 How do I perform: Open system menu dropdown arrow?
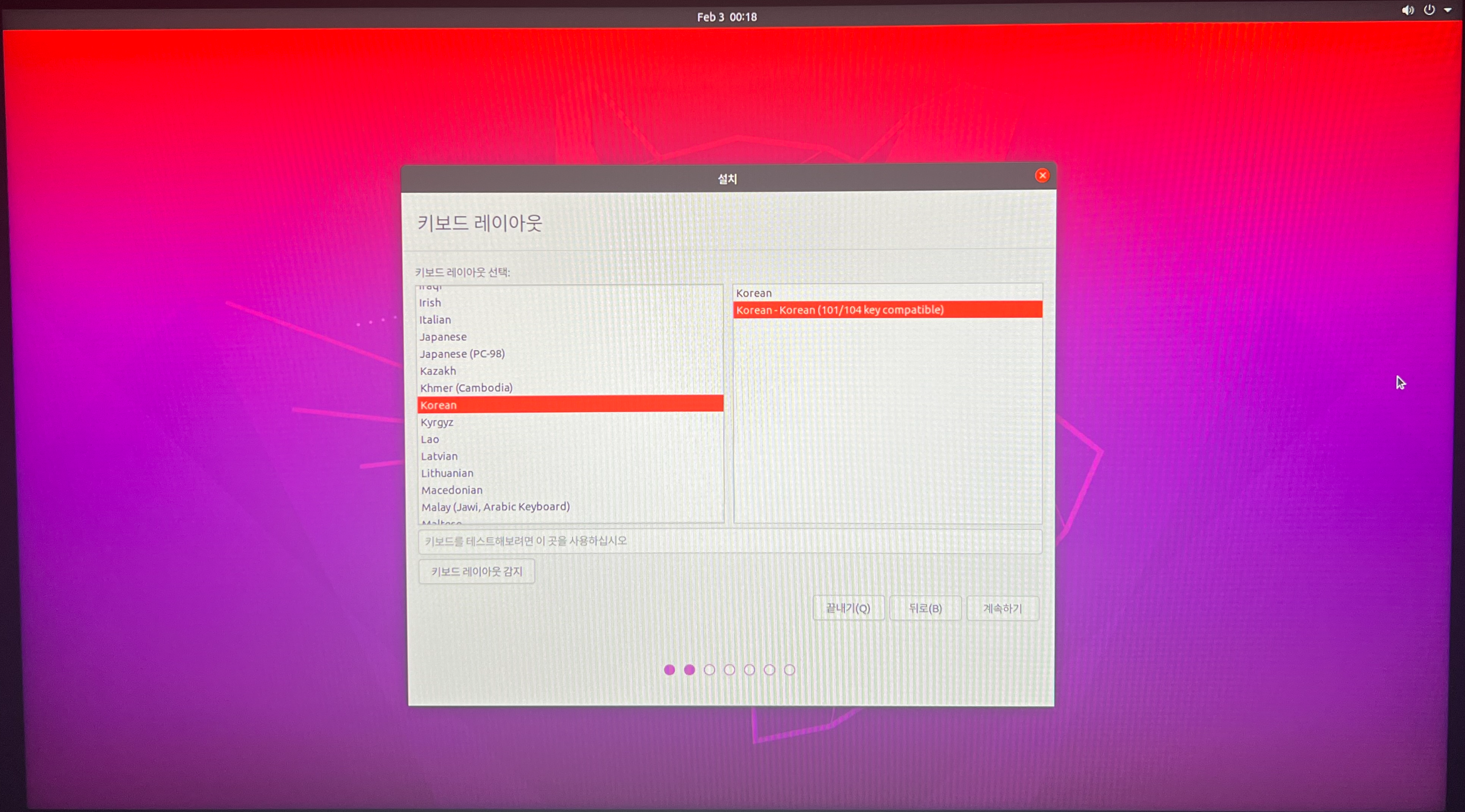1448,10
